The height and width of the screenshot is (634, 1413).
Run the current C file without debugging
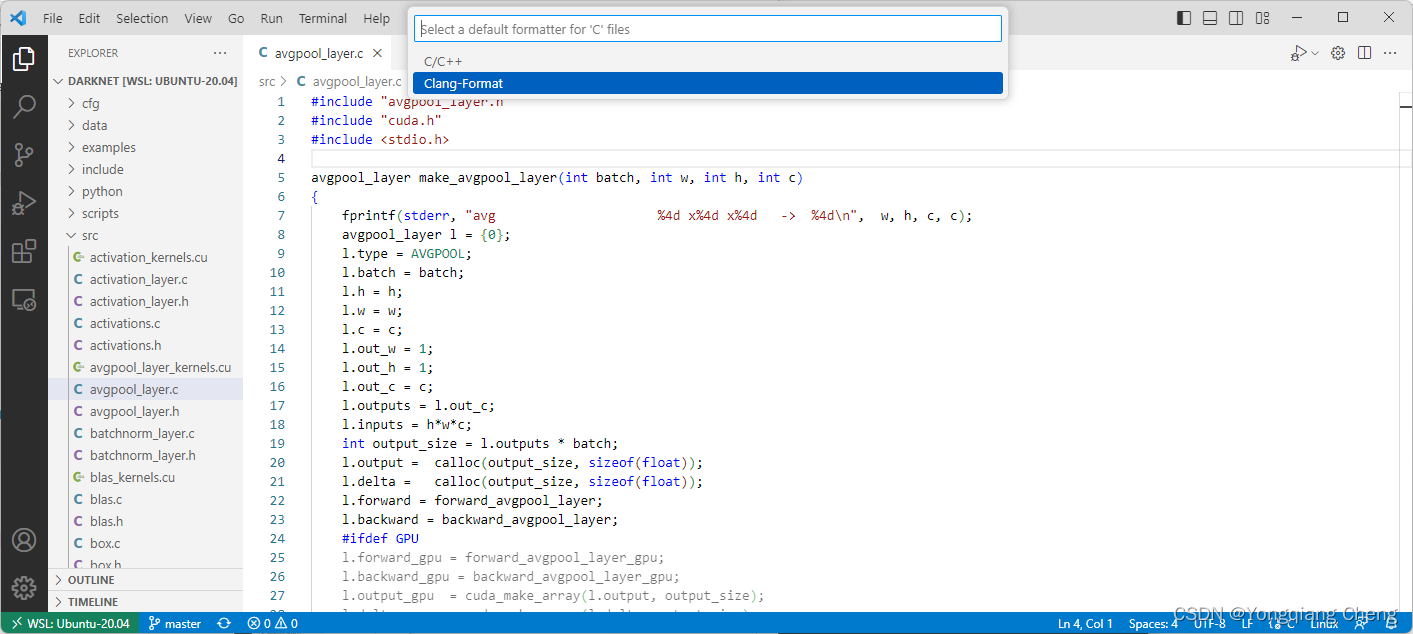coord(1299,52)
